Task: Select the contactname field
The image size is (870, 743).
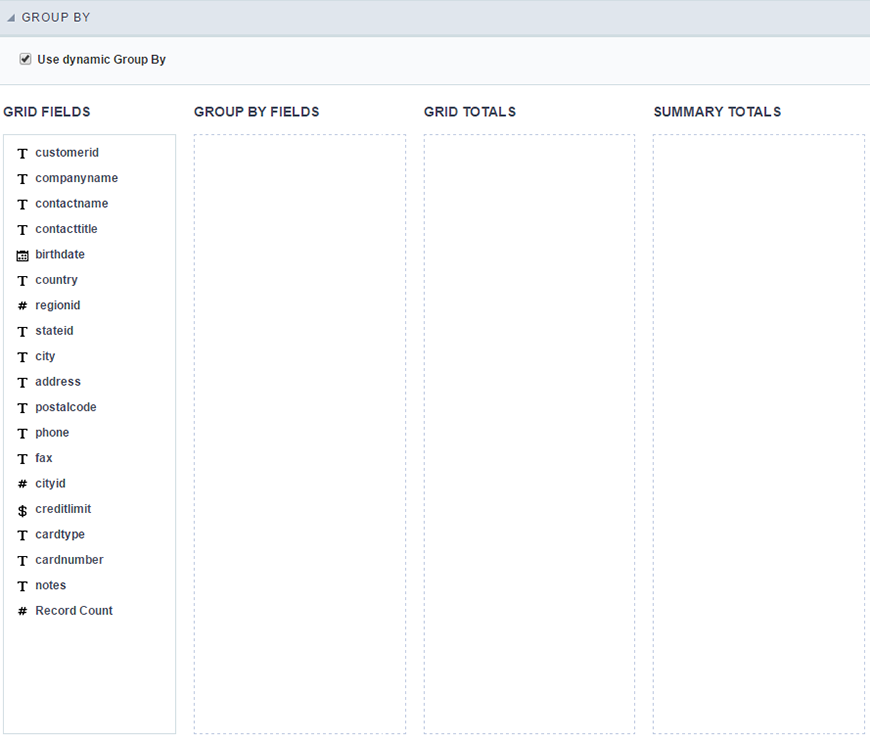Action: pos(71,203)
